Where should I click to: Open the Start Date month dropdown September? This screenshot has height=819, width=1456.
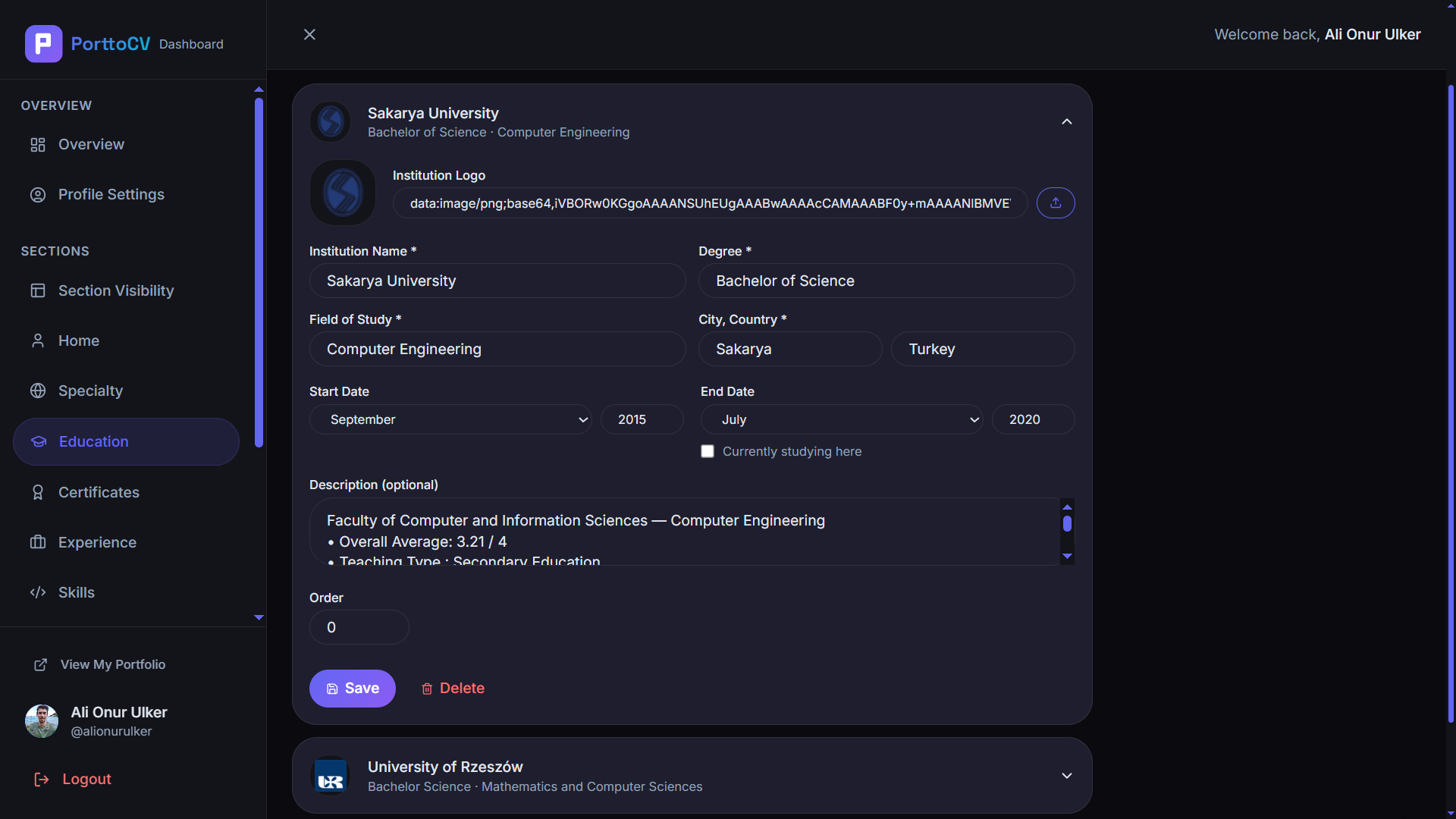[450, 419]
